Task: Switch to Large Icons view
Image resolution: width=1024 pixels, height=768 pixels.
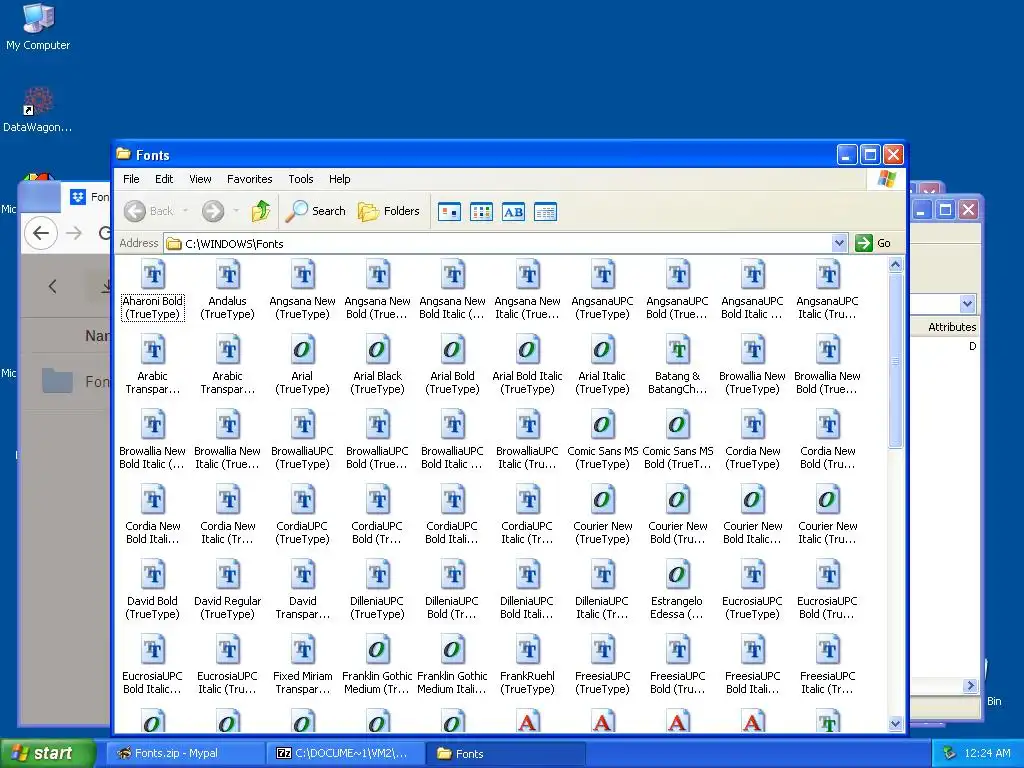Action: point(449,212)
